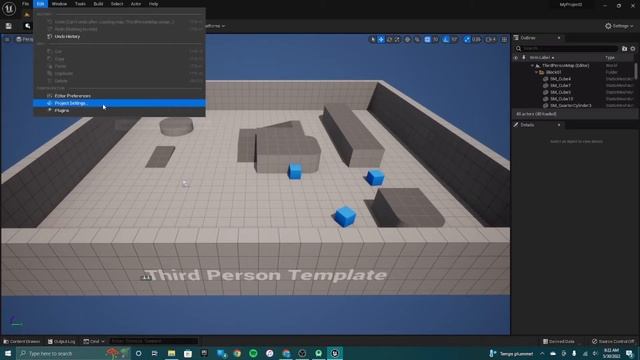Collapse the ThirdPersonMap (Editor) tree node
This screenshot has height=360, width=640.
point(532,66)
